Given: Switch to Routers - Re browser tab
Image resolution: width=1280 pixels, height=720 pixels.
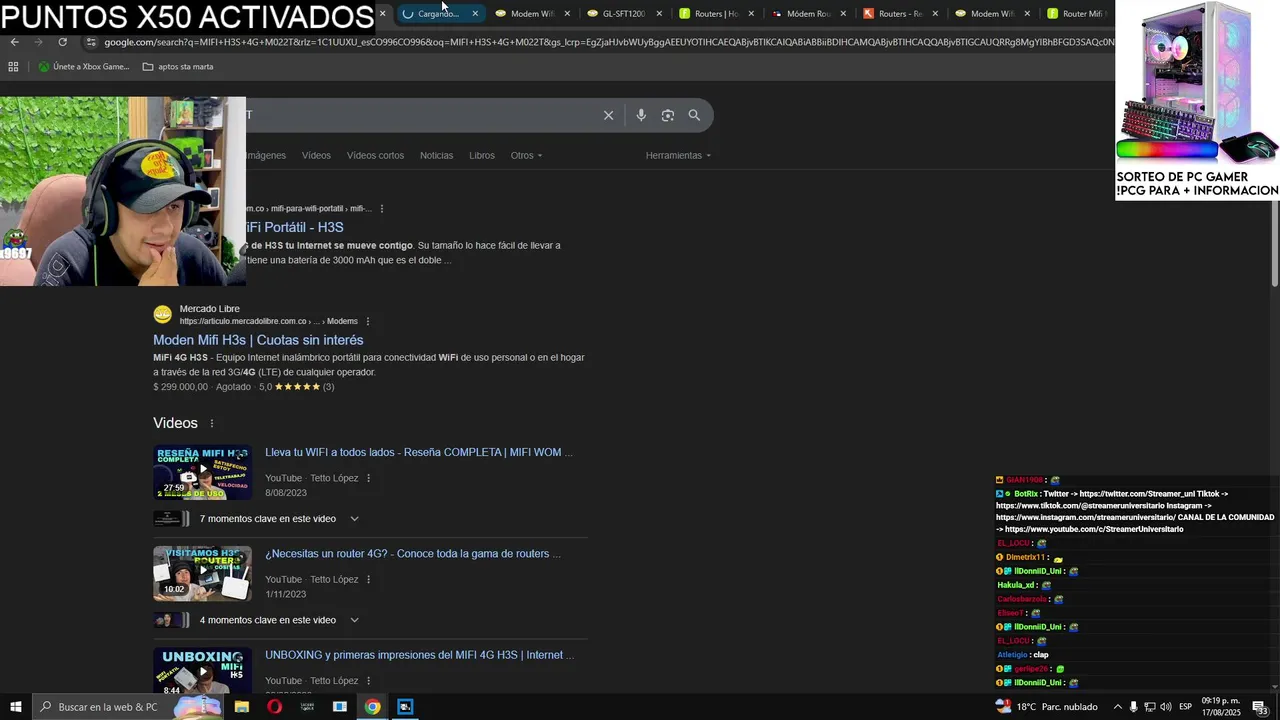Looking at the screenshot, I should pos(898,14).
